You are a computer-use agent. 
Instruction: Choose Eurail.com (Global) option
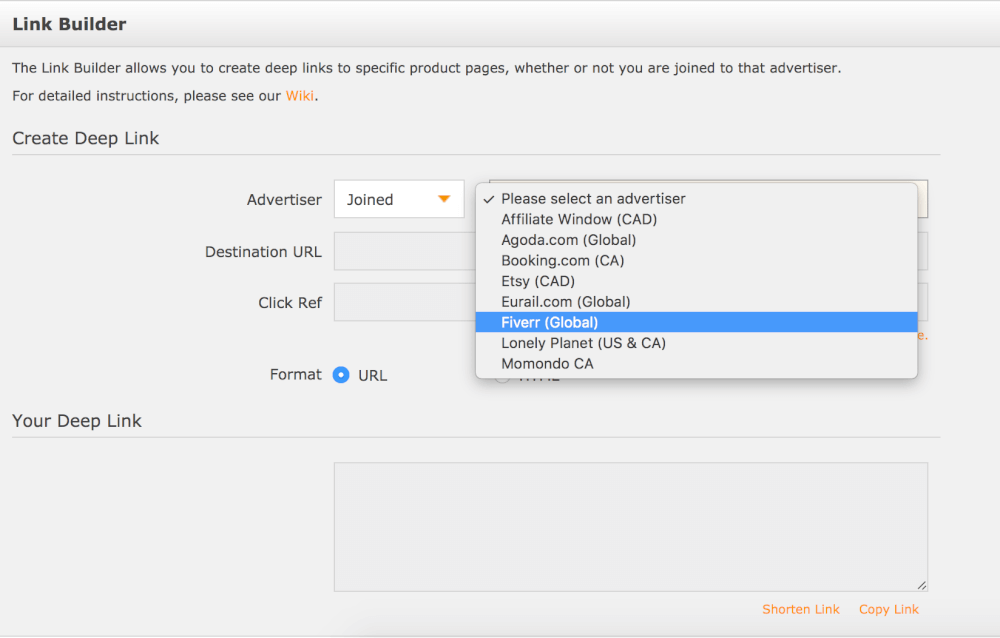(x=696, y=302)
